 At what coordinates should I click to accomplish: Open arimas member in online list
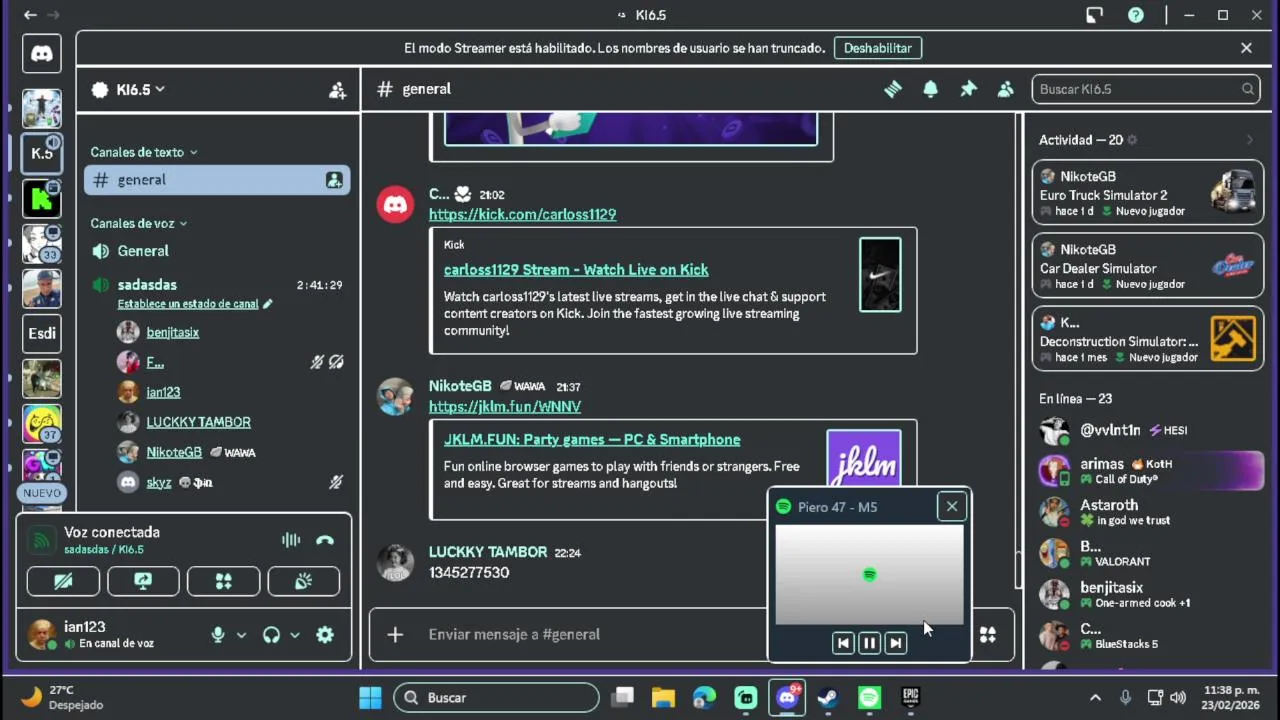(x=1148, y=471)
